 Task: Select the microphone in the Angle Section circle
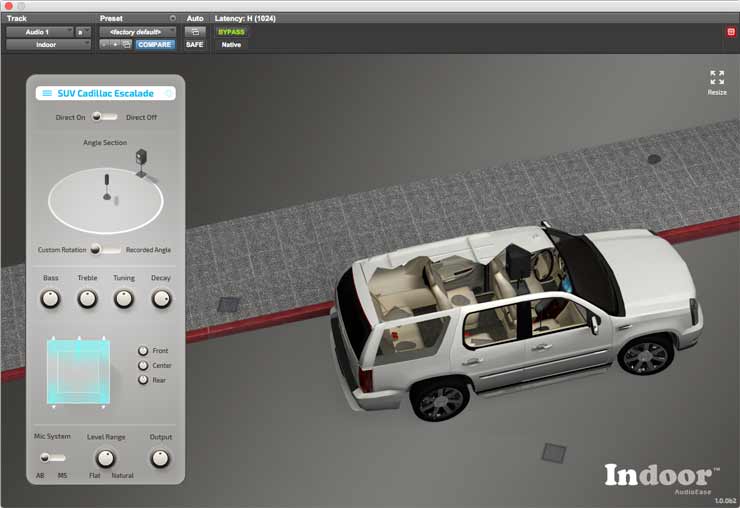[x=107, y=187]
